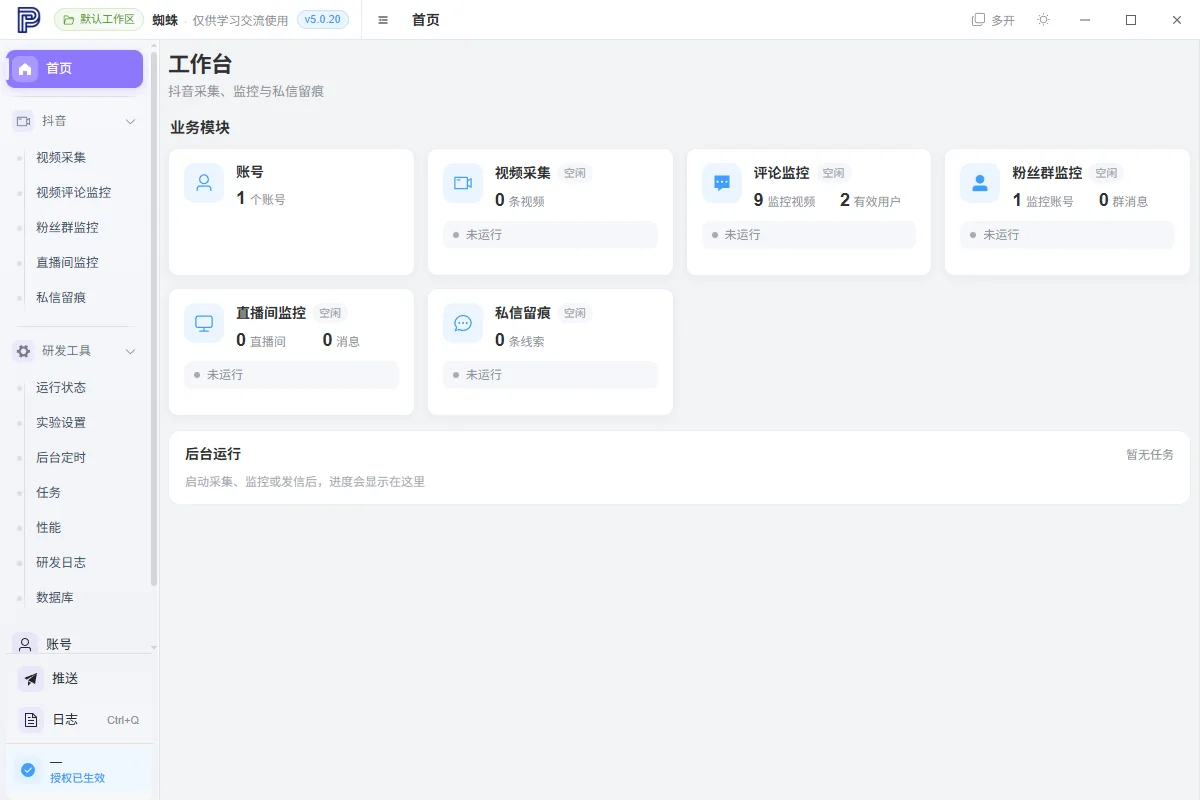Maximize the application window
The width and height of the screenshot is (1200, 800).
pyautogui.click(x=1131, y=20)
